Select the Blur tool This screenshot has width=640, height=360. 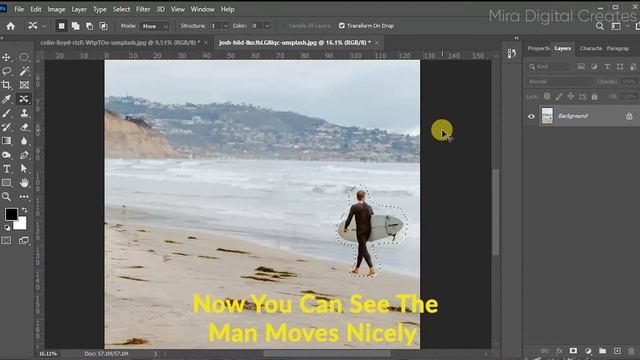24,141
